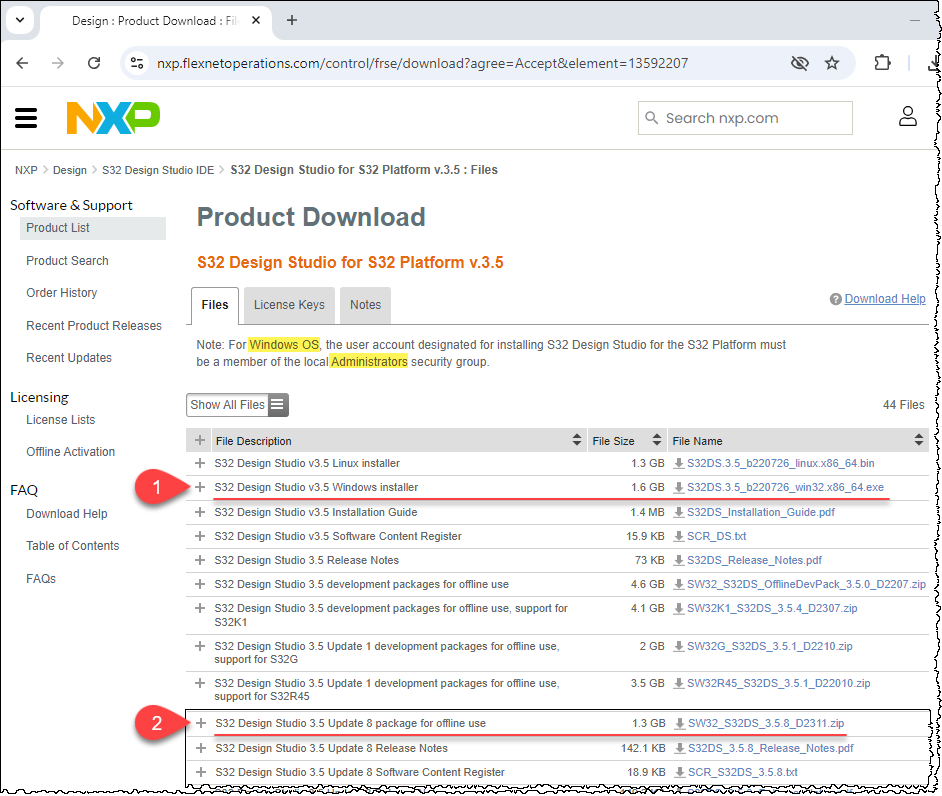Screen dimensions: 942x796
Task: Bookmark this page with star icon
Action: (x=831, y=63)
